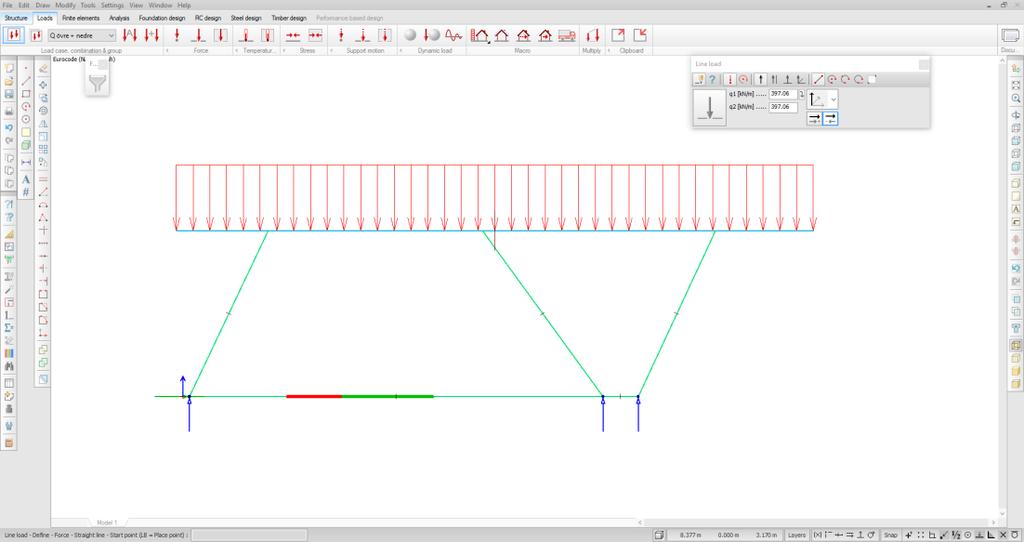
Task: Click the second Clipboard icon with down arrow
Action: (x=640, y=35)
